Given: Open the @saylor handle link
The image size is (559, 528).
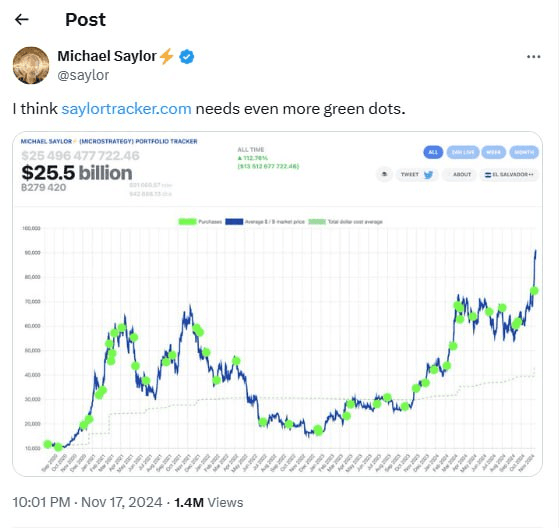Looking at the screenshot, I should 83,75.
